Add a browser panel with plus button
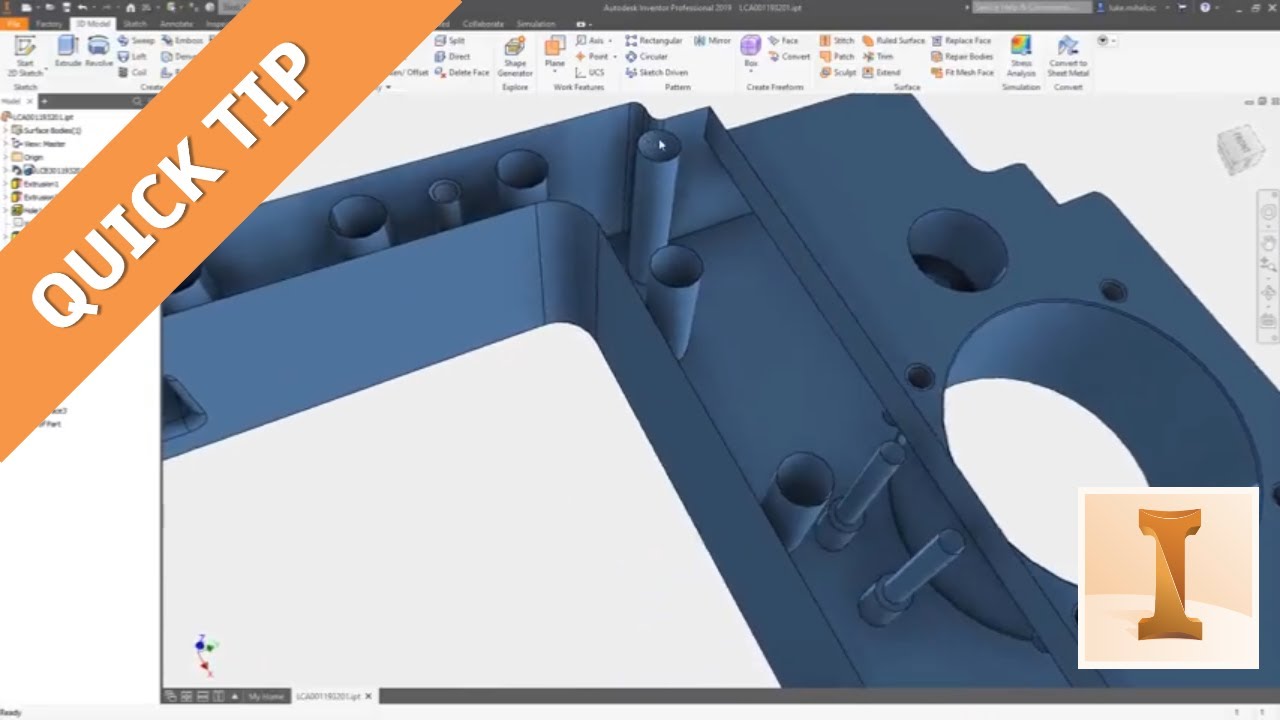 coord(44,101)
